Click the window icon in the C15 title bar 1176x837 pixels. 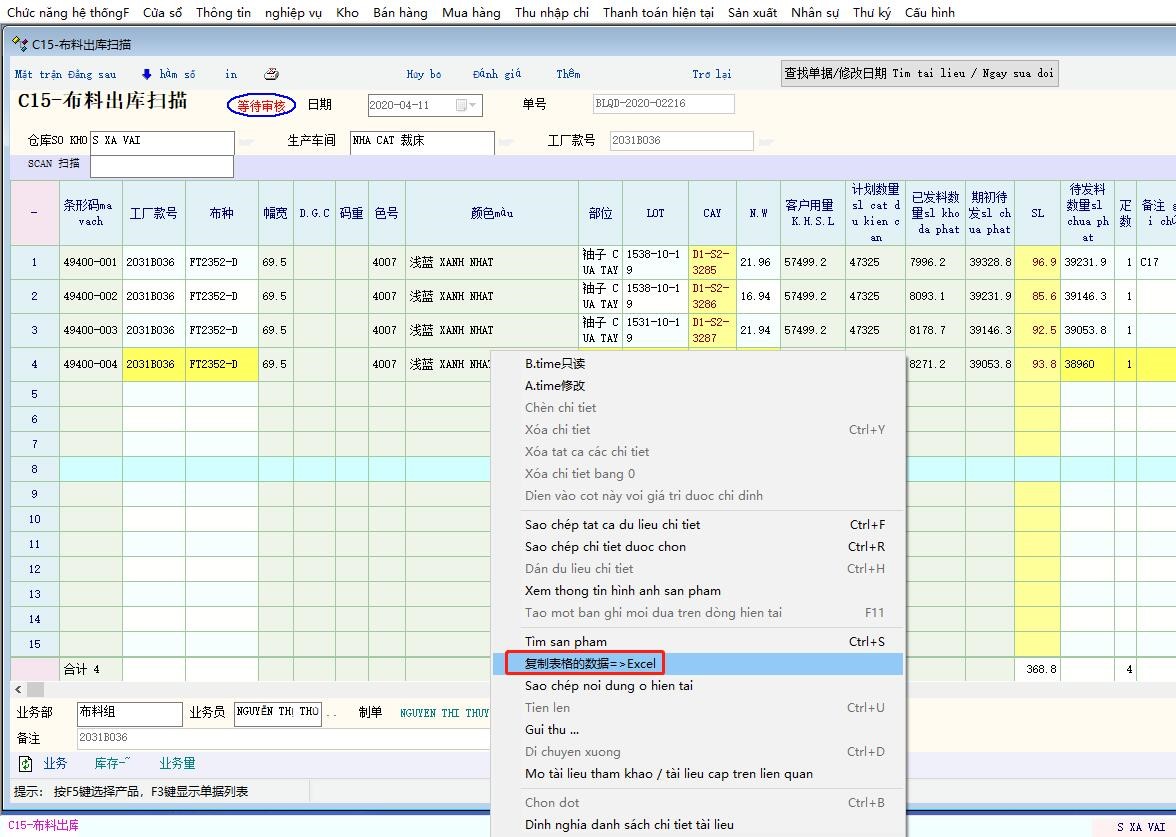pyautogui.click(x=19, y=44)
